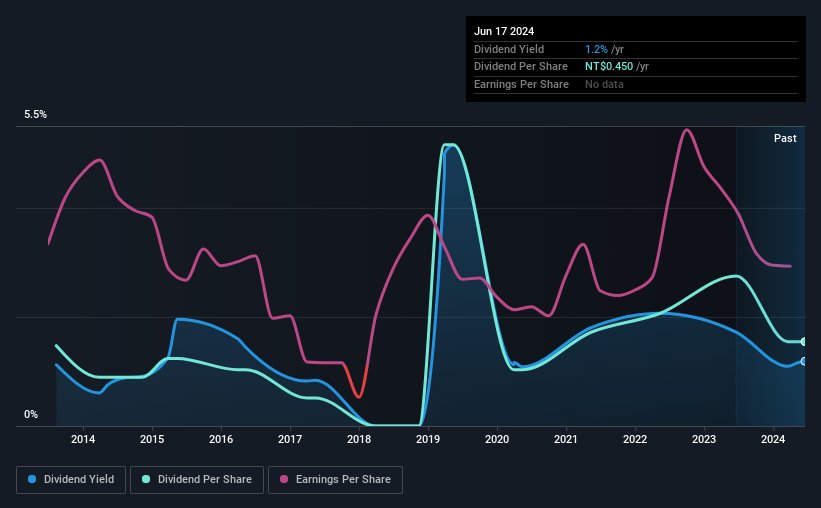This screenshot has width=821, height=508.
Task: Toggle the Dividend Per Share legend button
Action: coord(197,480)
